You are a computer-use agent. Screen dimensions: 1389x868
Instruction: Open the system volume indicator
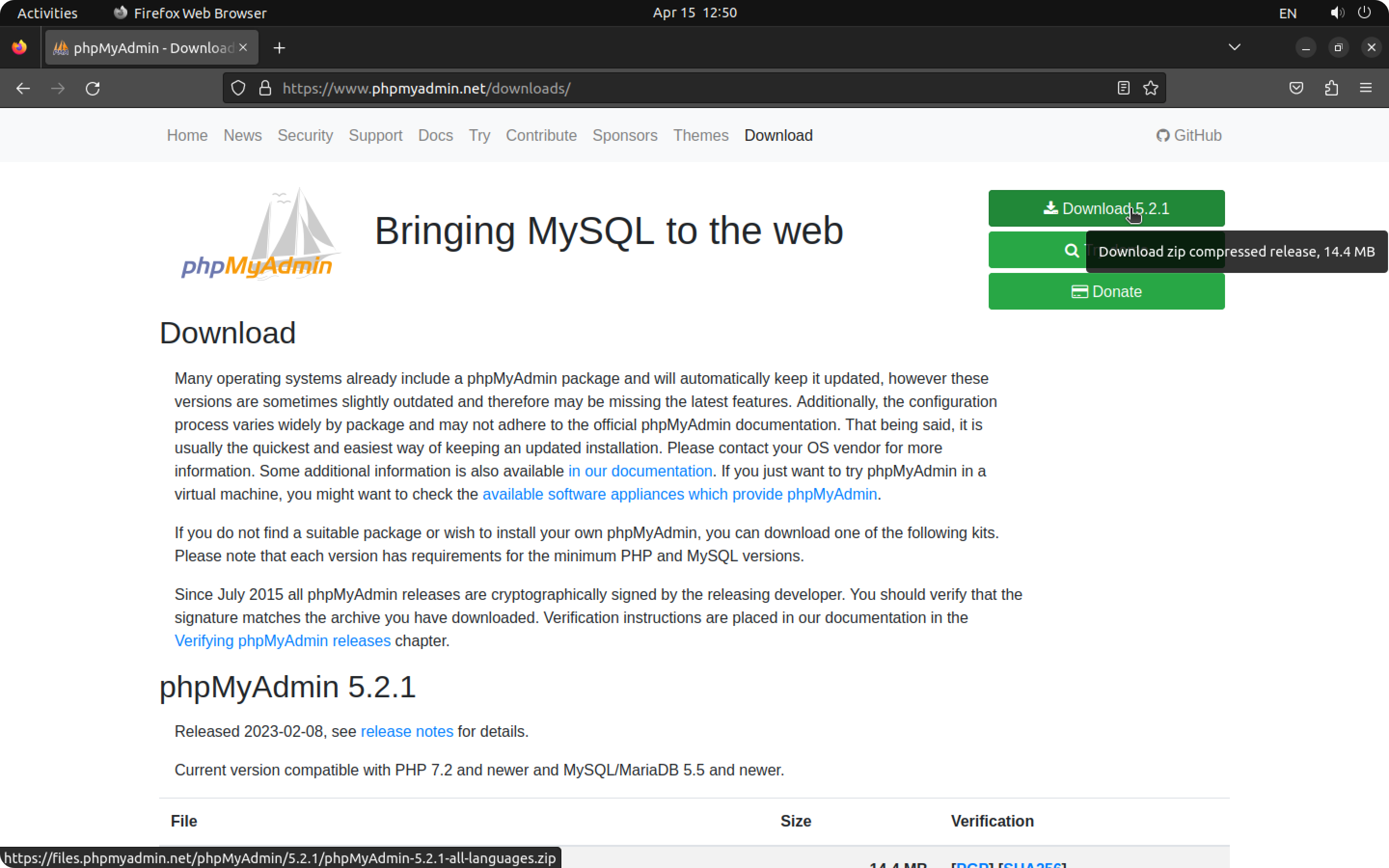(1338, 13)
